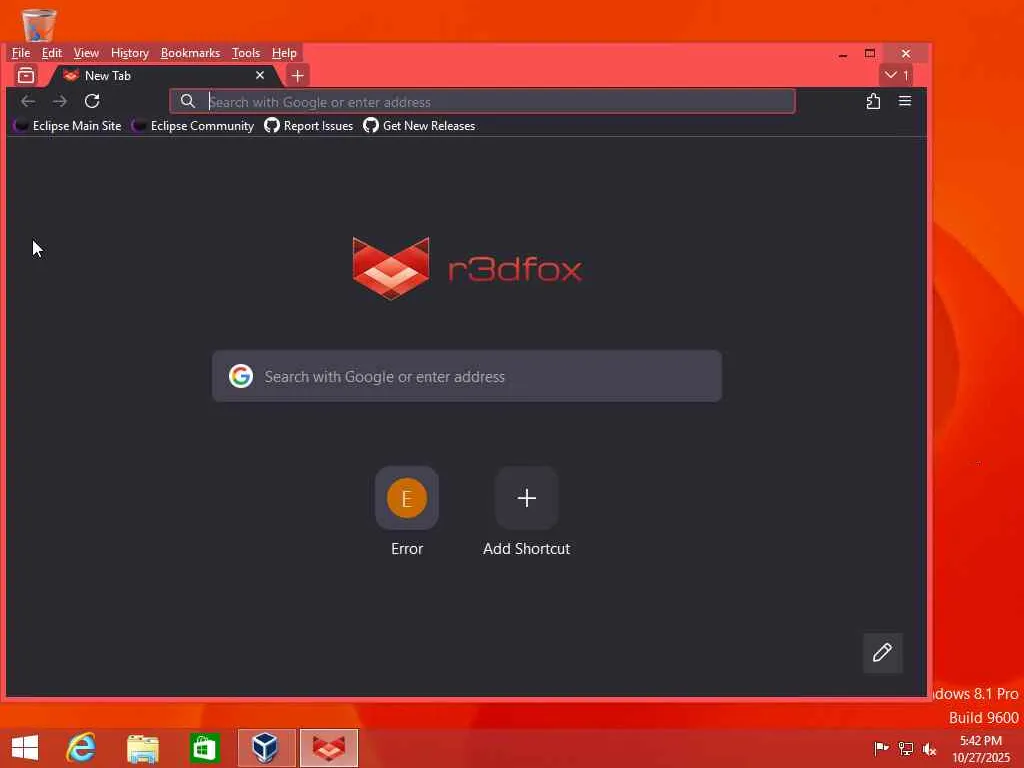Screen dimensions: 1024x768
Task: Open Report Issues GitHub bookmark
Action: (x=309, y=126)
